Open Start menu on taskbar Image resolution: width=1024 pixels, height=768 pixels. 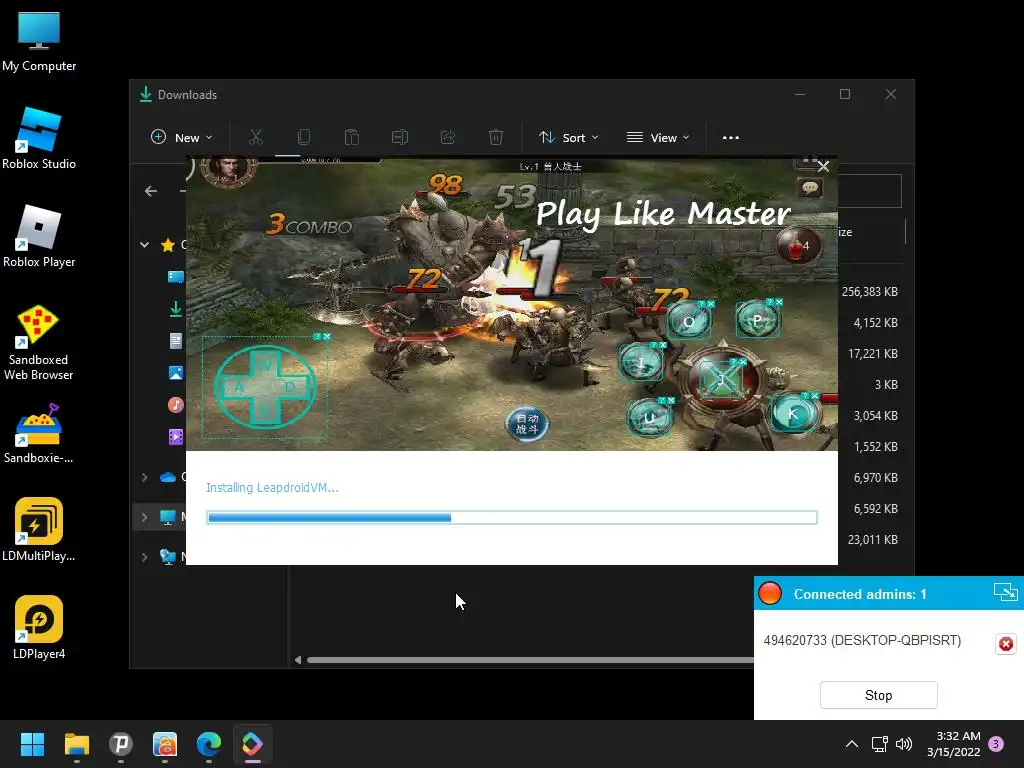click(x=32, y=744)
